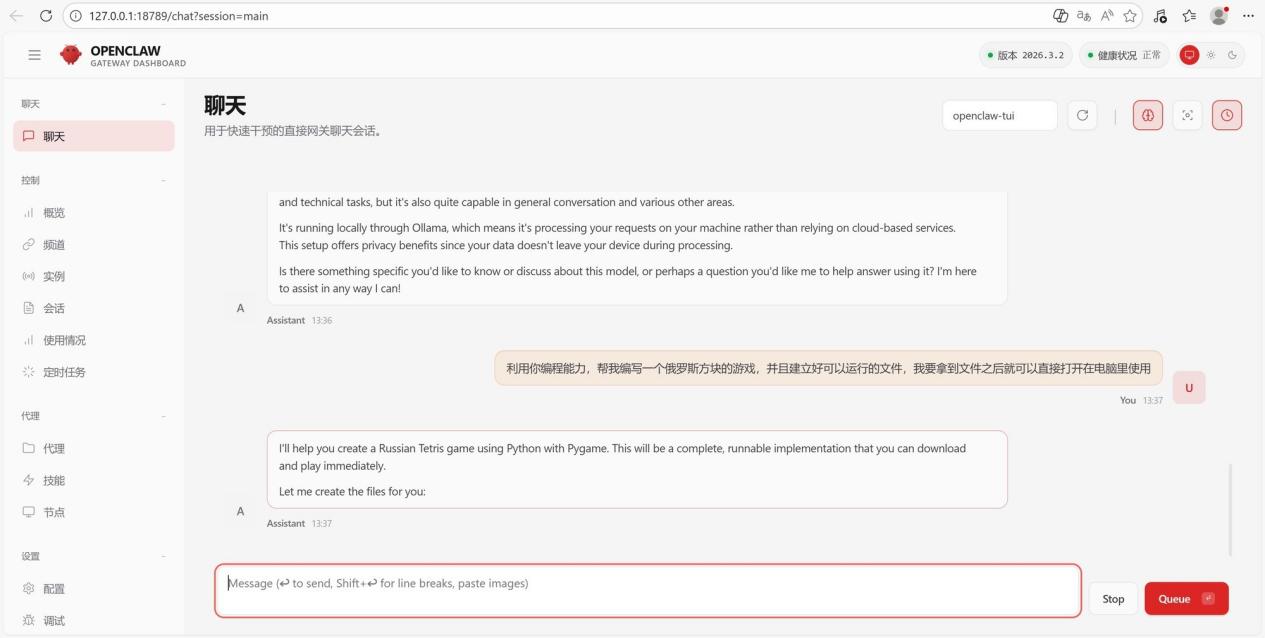Toggle the focus mode frame icon
1265x638 pixels.
click(1187, 115)
